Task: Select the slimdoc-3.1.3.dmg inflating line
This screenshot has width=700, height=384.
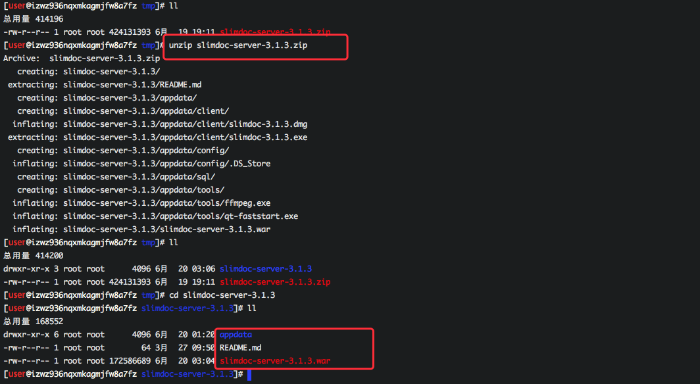Action: [160, 124]
